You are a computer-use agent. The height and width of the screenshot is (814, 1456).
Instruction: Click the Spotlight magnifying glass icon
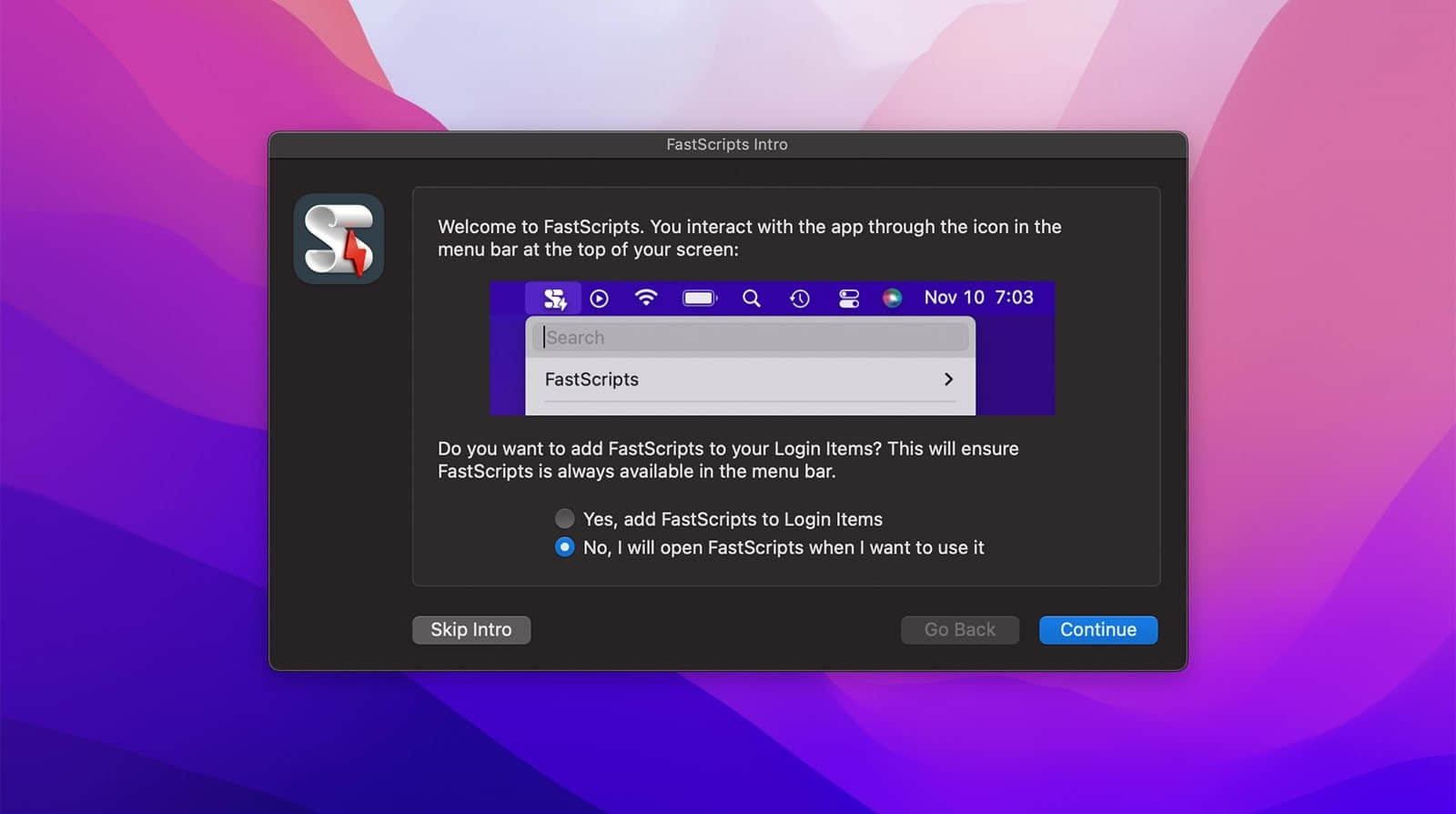[751, 299]
